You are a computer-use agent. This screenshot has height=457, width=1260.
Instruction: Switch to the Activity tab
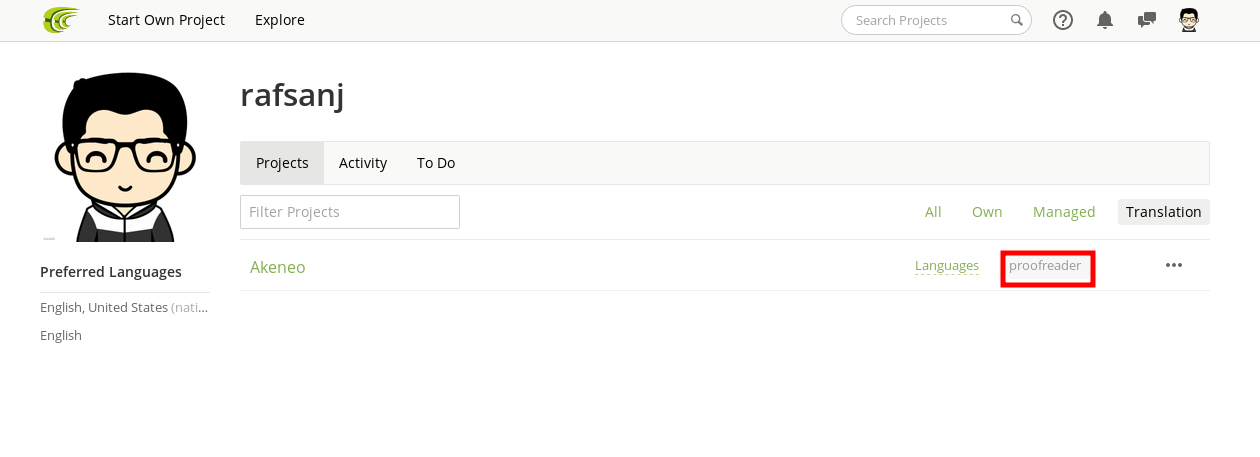363,163
